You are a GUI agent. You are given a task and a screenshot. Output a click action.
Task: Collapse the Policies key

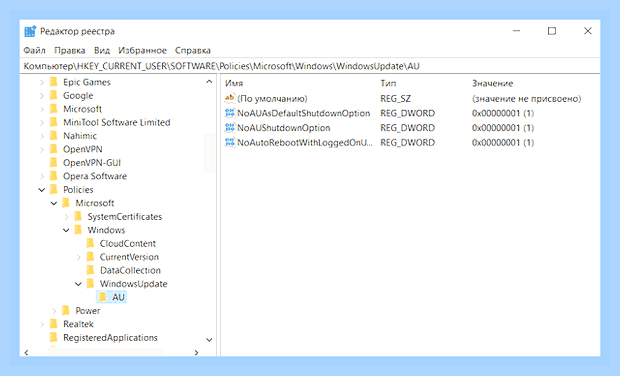click(x=42, y=190)
